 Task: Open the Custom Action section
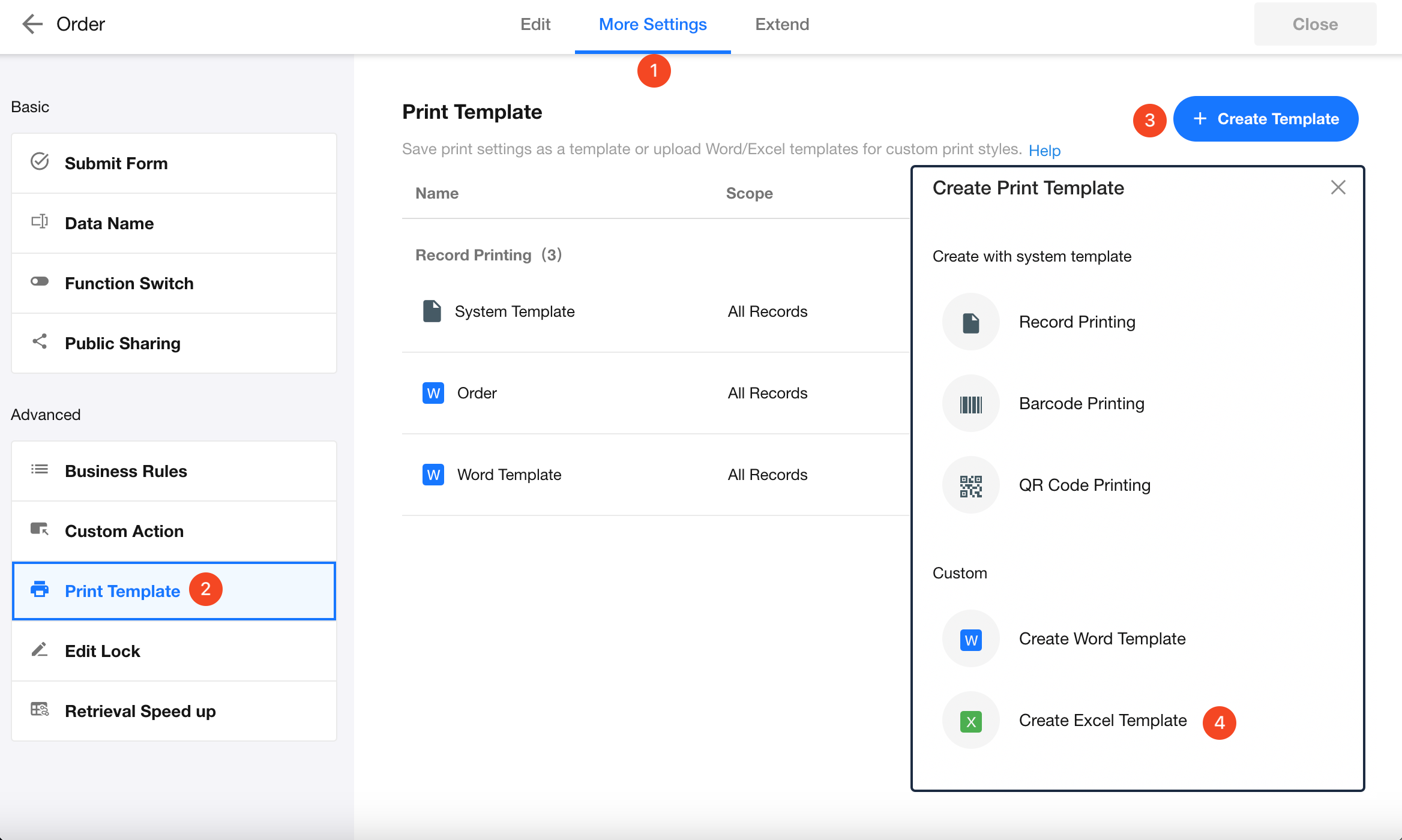coord(124,531)
